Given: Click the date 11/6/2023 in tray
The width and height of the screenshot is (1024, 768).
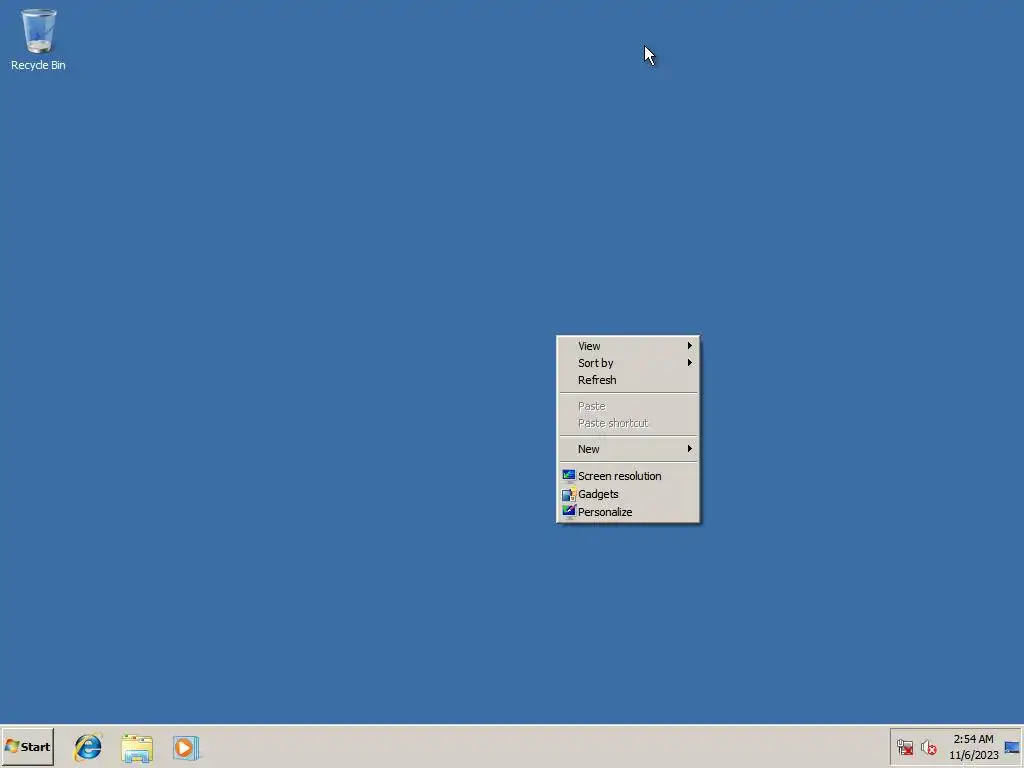Looking at the screenshot, I should coord(974,755).
